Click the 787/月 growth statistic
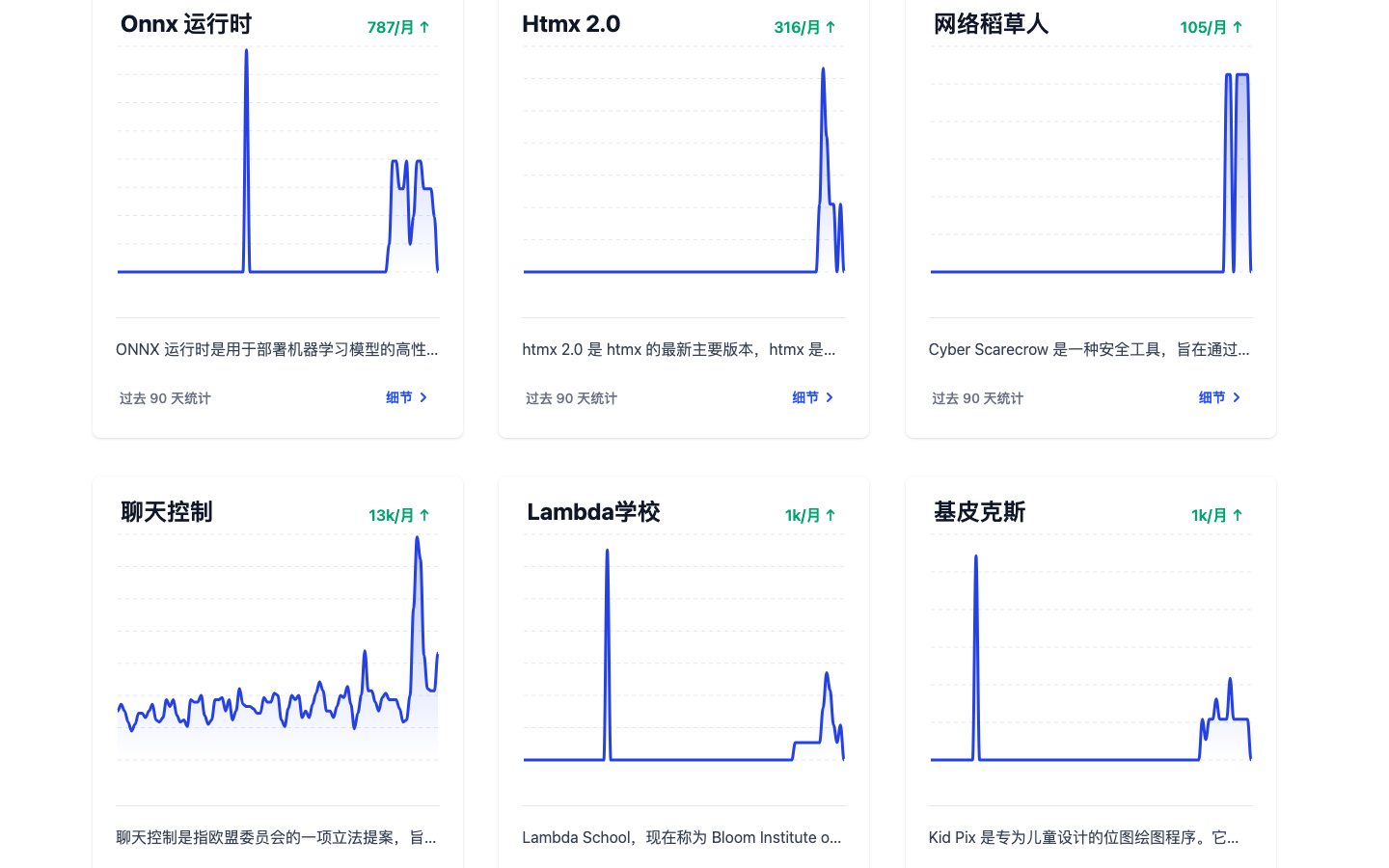1389x868 pixels. (x=390, y=27)
